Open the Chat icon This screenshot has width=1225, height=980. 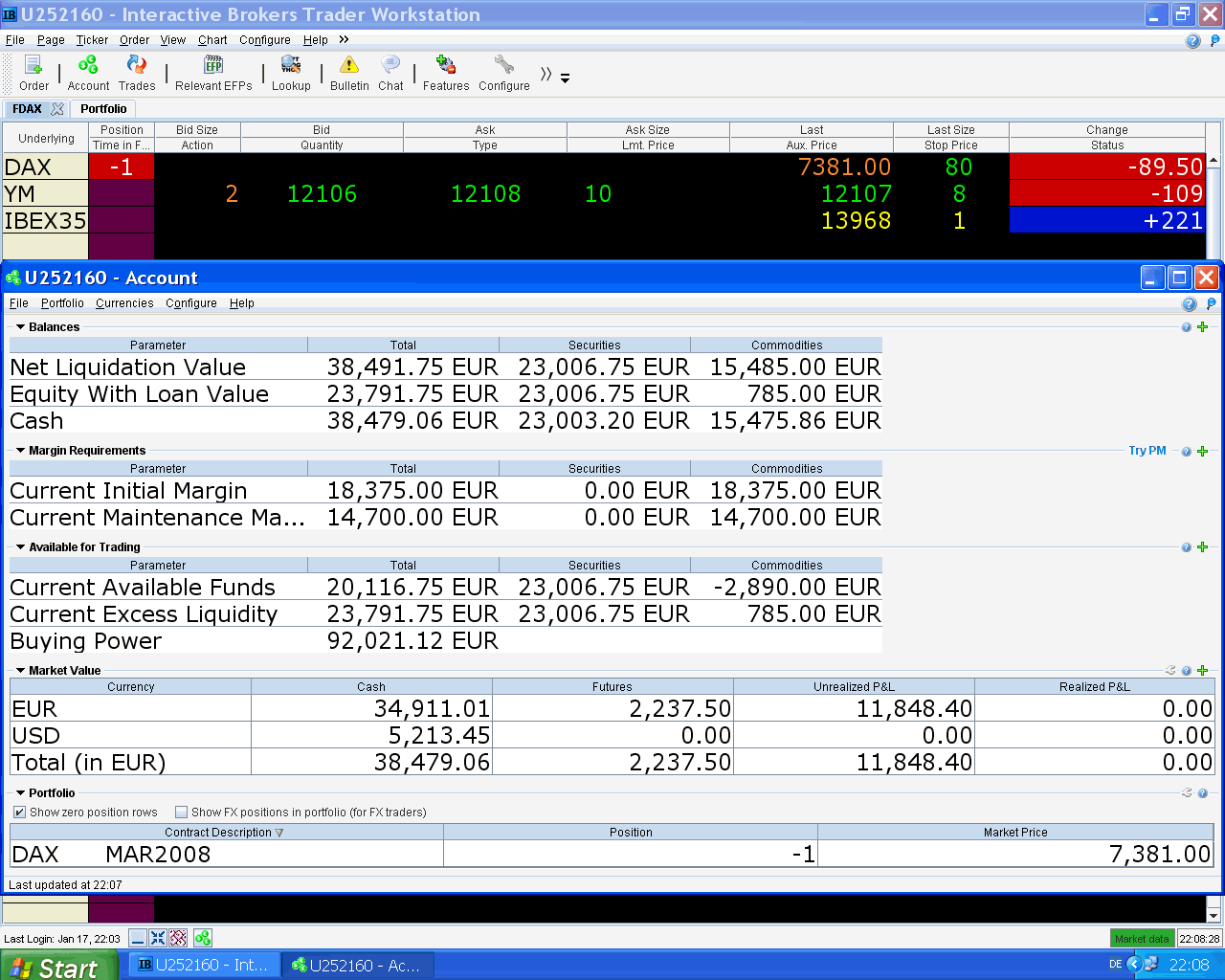point(390,66)
